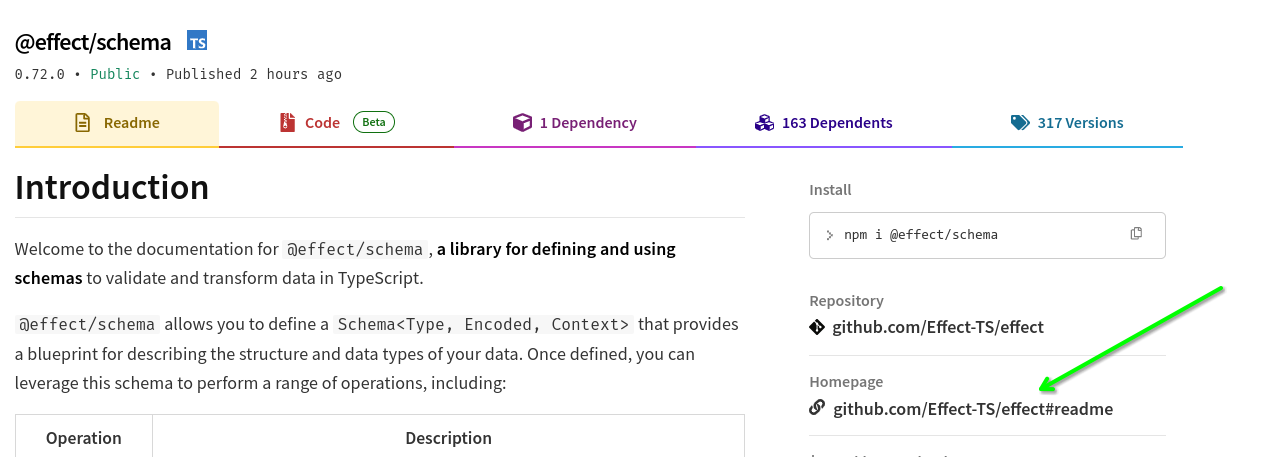The height and width of the screenshot is (457, 1279).
Task: Open the github.com/Effect-TS/effect repository link
Action: (x=938, y=327)
